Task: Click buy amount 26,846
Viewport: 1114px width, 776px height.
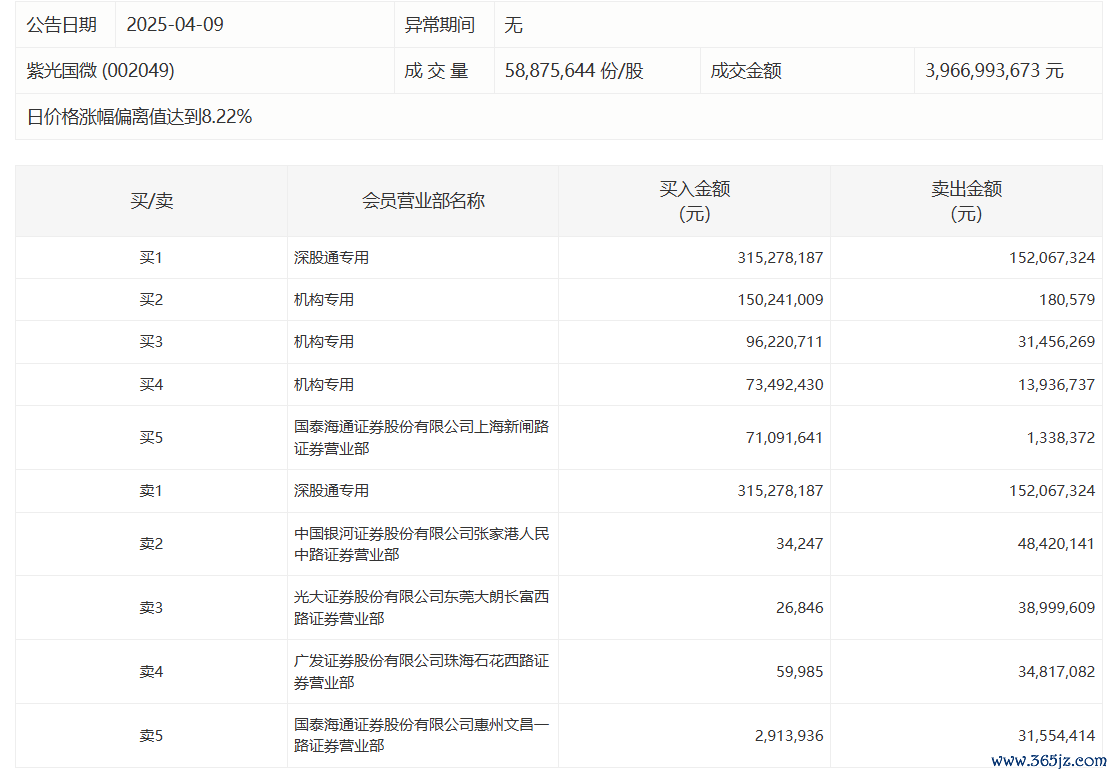Action: pyautogui.click(x=799, y=608)
